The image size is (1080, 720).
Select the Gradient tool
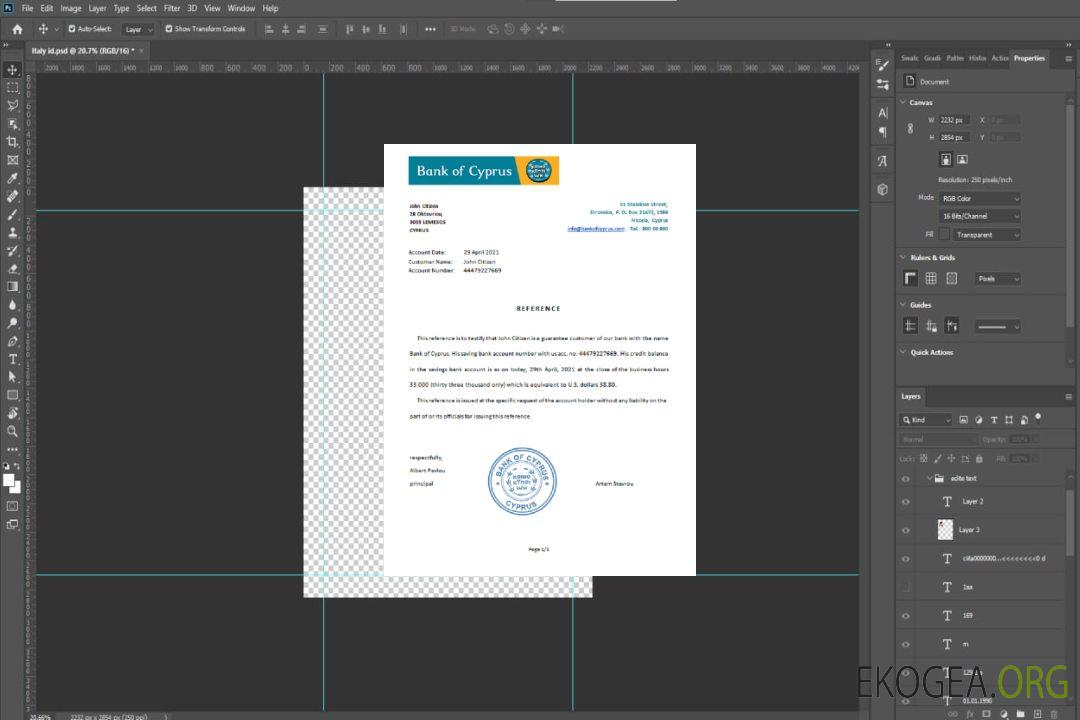click(12, 286)
